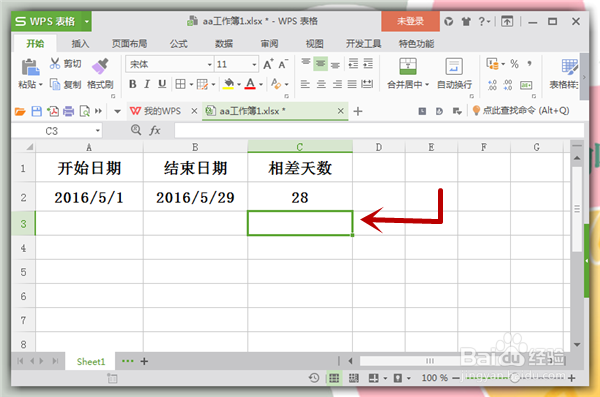Screen dimensions: 600x397
Task: Click the Merge and Center icon
Action: coord(408,67)
